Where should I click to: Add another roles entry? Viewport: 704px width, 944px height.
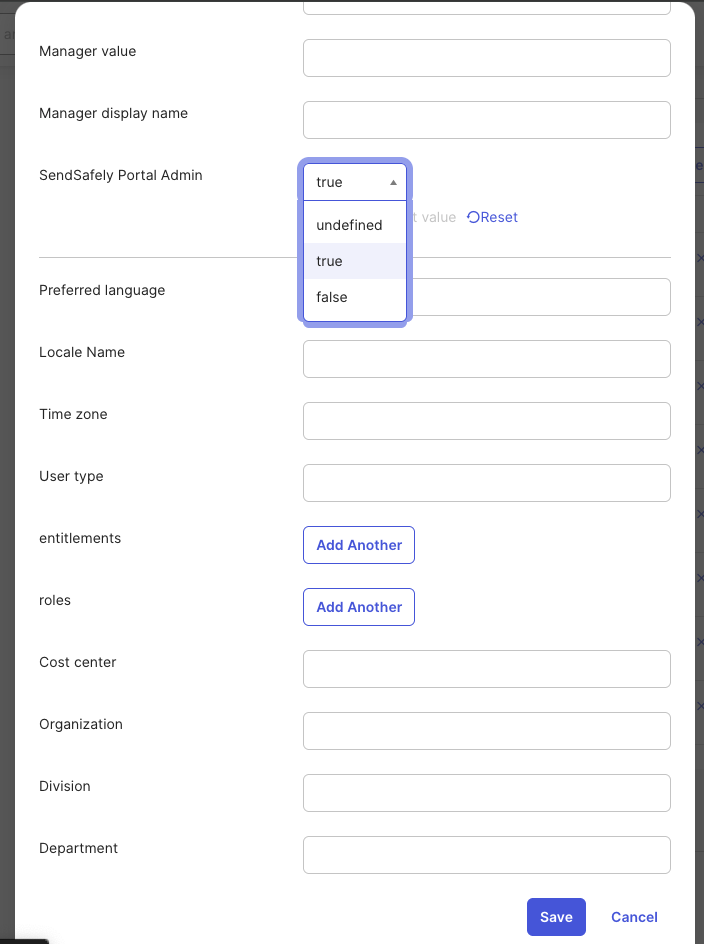359,607
